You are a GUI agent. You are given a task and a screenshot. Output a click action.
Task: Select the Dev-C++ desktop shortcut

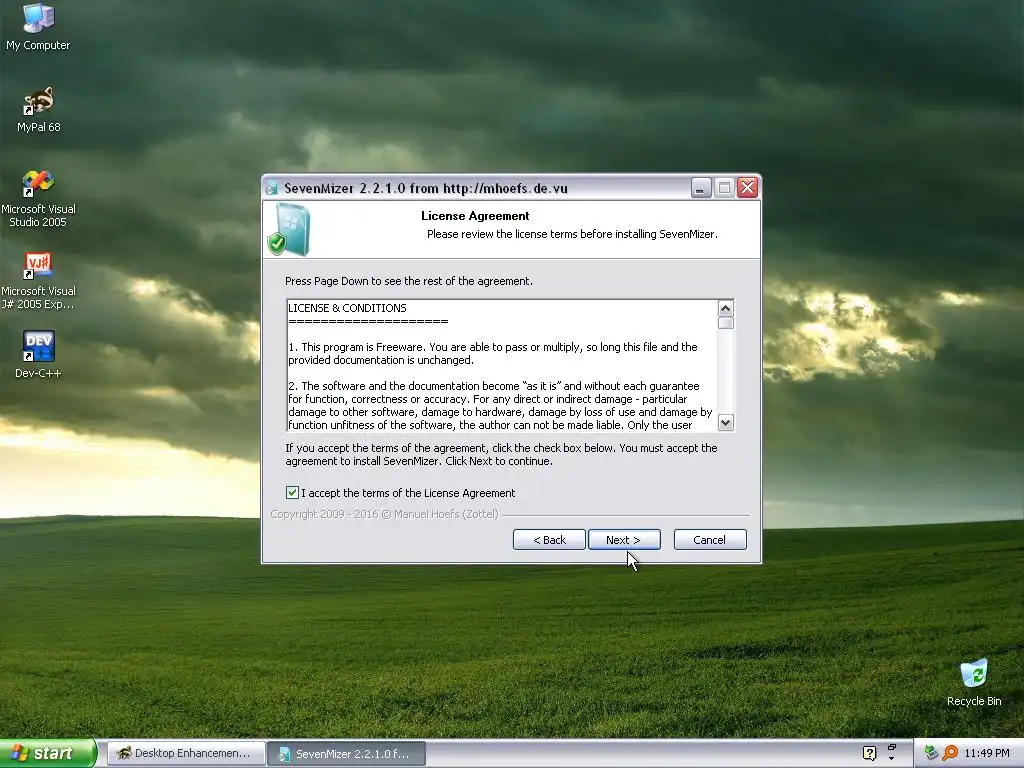click(x=38, y=354)
